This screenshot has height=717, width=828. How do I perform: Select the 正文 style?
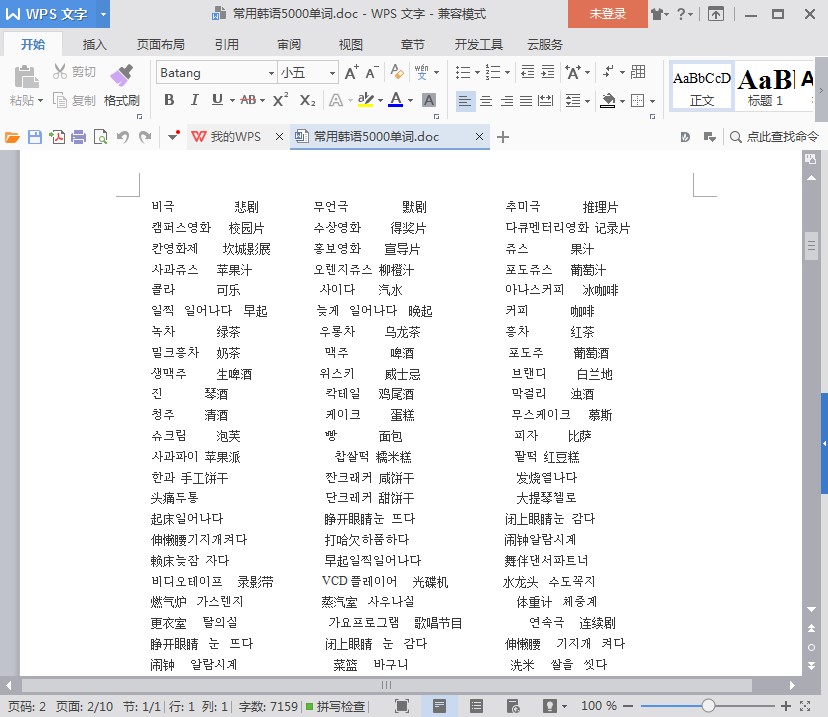click(702, 88)
